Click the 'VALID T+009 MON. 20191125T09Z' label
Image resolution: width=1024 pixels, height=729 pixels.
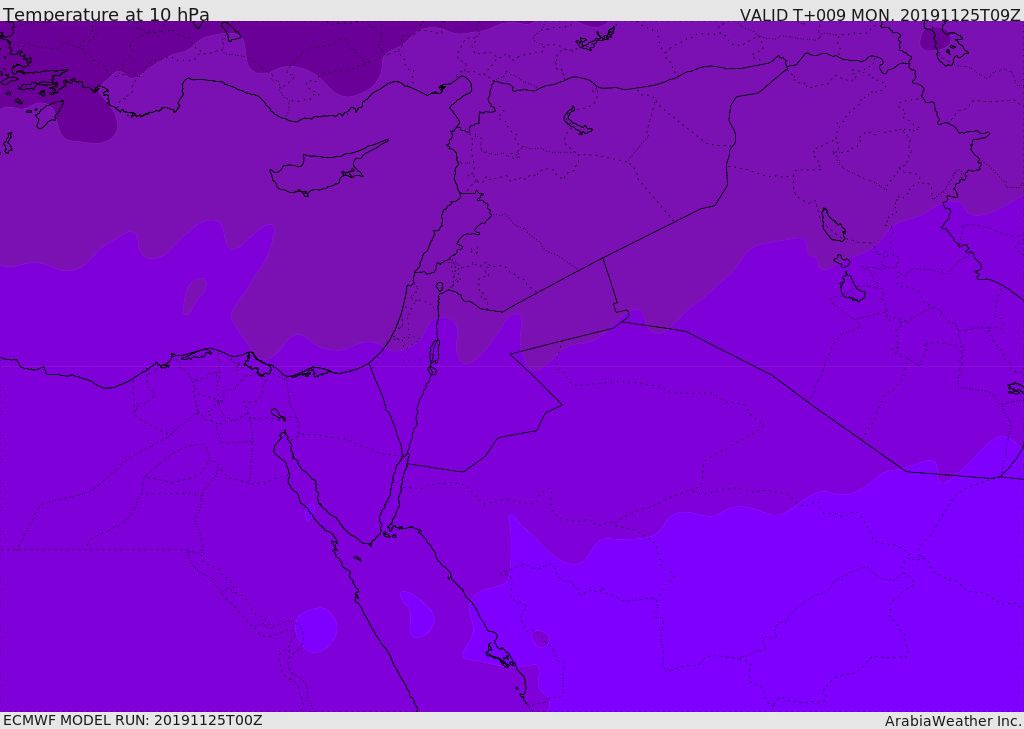point(880,15)
